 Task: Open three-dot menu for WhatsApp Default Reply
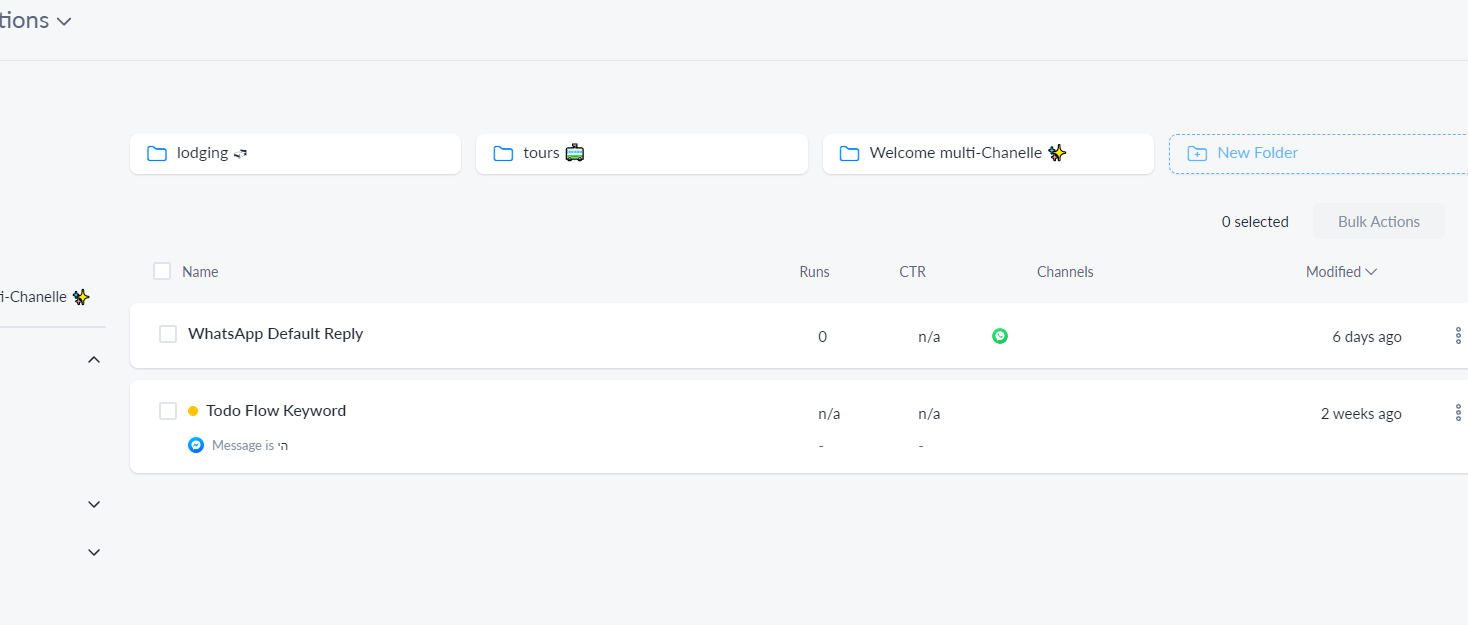1458,336
